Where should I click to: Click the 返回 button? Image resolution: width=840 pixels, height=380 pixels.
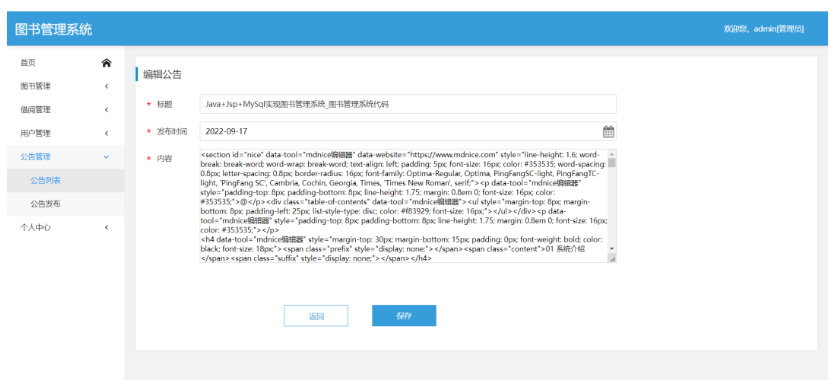tap(316, 316)
